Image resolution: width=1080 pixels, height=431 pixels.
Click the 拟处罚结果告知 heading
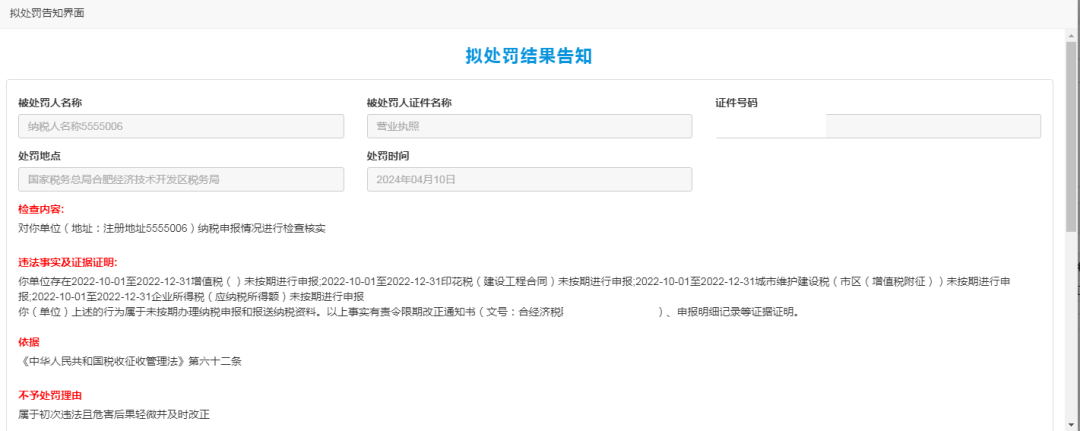click(x=529, y=56)
